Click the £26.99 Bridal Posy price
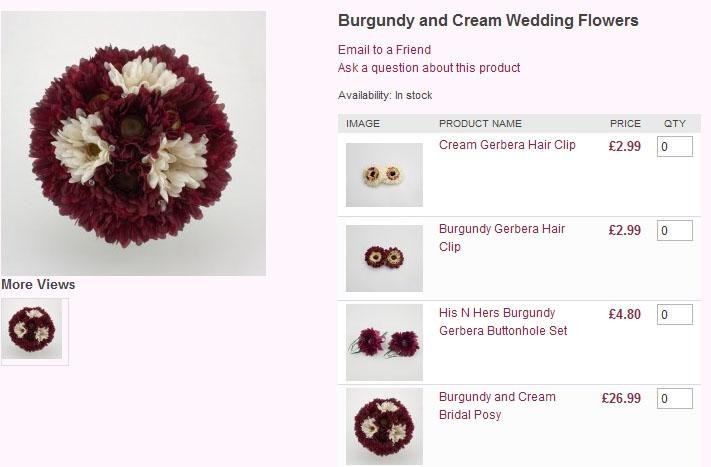This screenshot has height=467, width=711. 621,399
